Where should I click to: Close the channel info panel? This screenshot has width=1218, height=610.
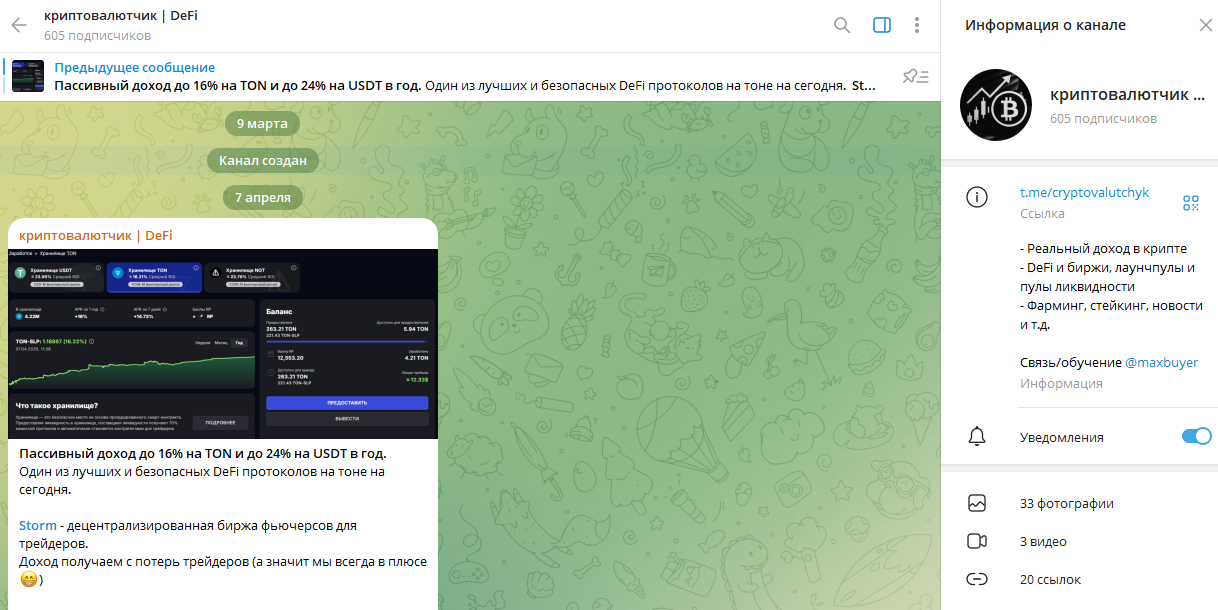[1204, 25]
